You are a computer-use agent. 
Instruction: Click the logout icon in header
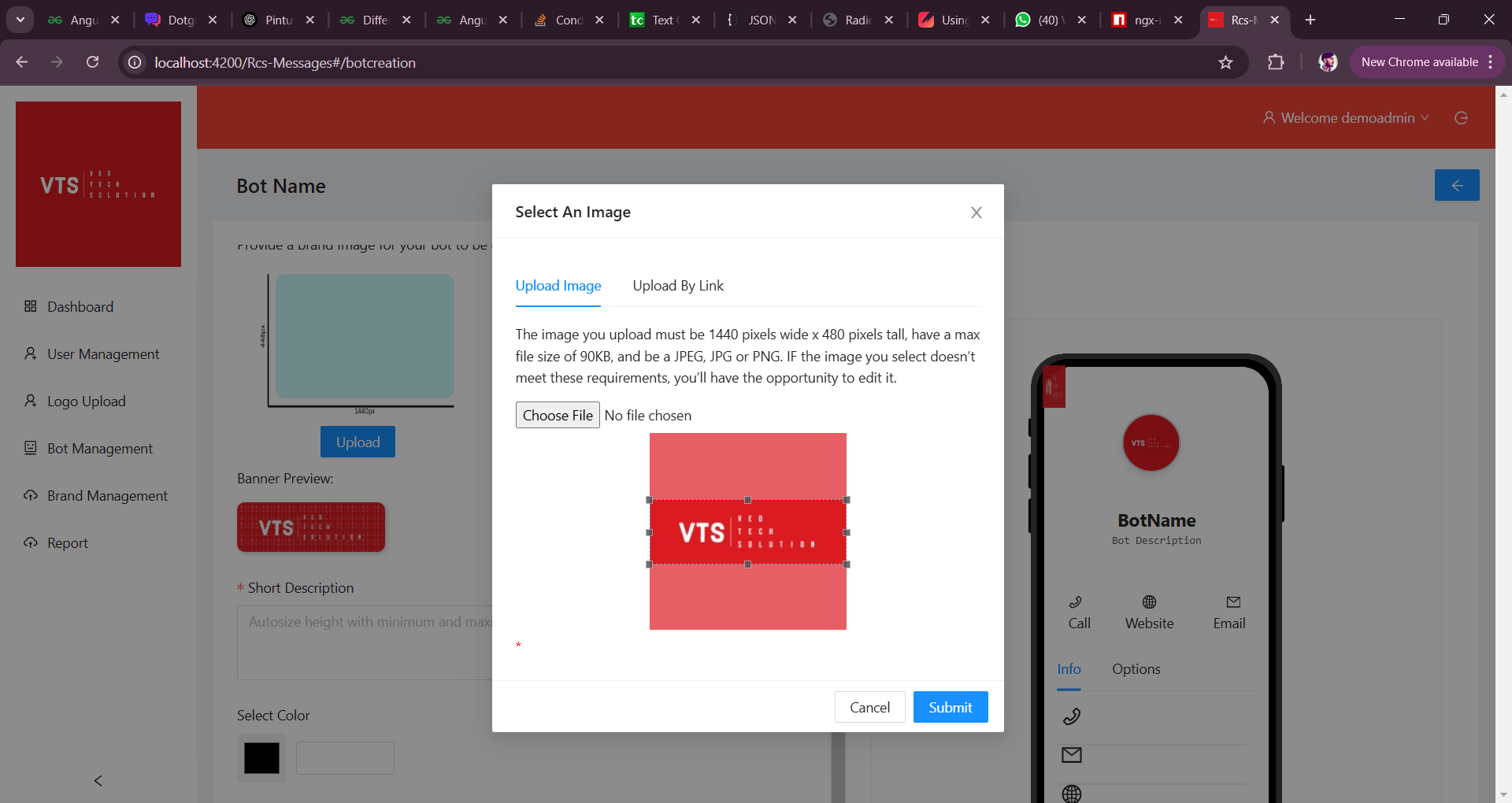(x=1461, y=118)
